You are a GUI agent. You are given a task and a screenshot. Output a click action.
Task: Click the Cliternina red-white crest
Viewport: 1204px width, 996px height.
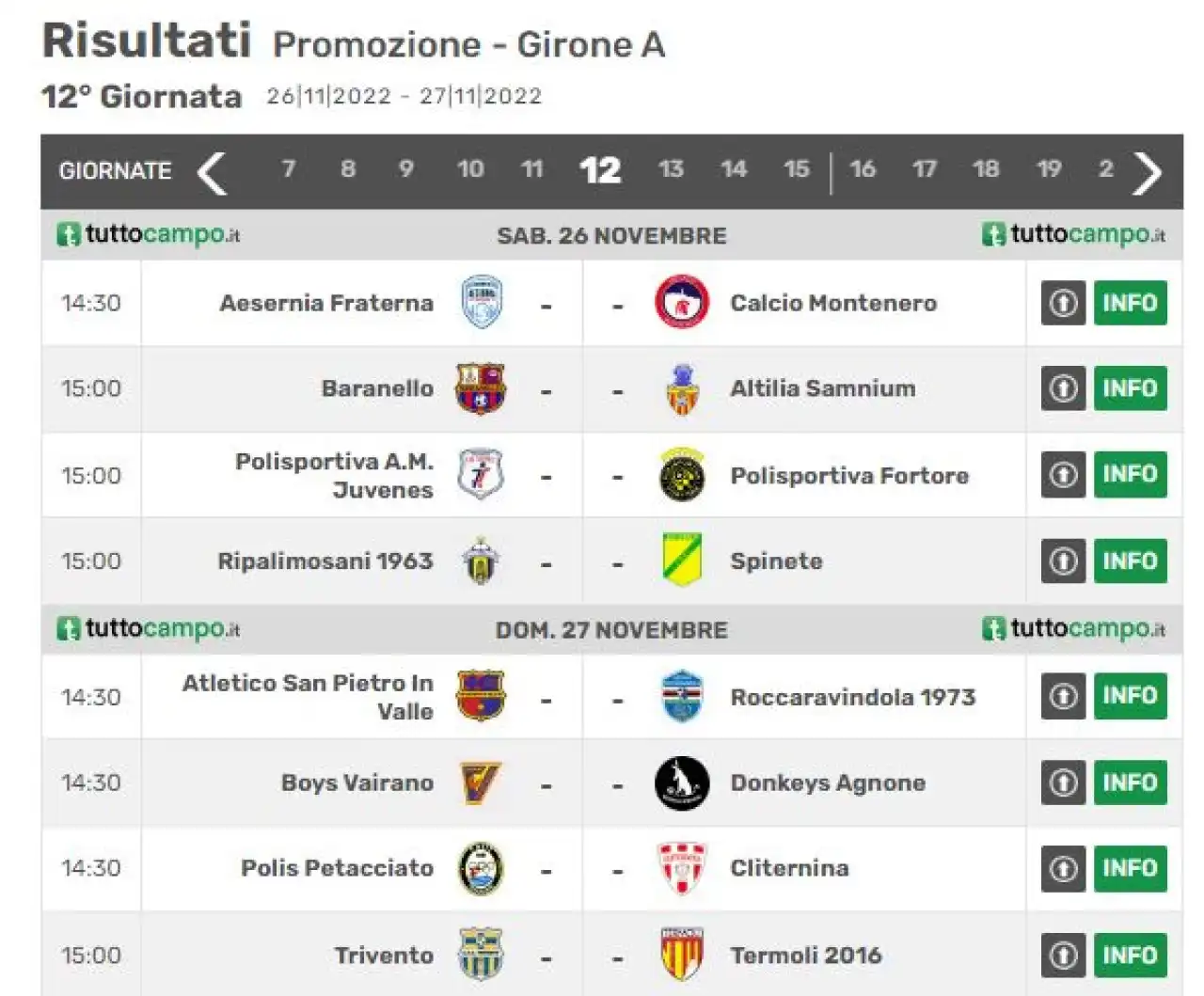[x=681, y=867]
